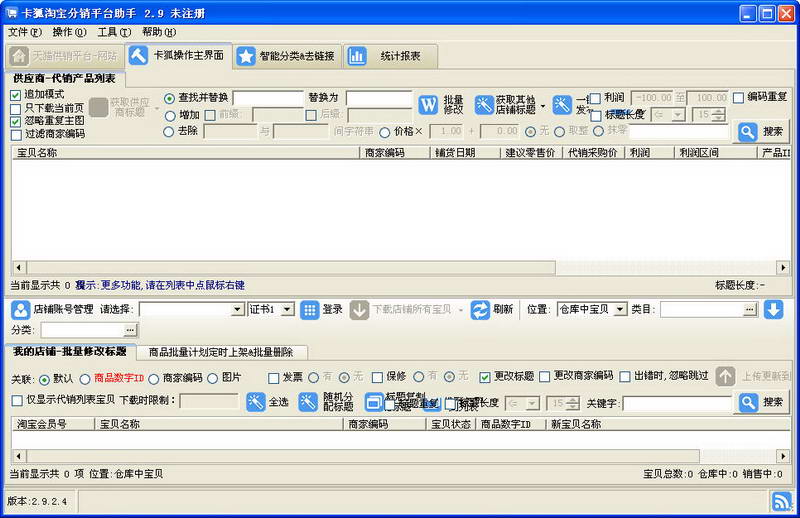Click the 全选 wand icon
Screen dimensions: 800x518
256,402
